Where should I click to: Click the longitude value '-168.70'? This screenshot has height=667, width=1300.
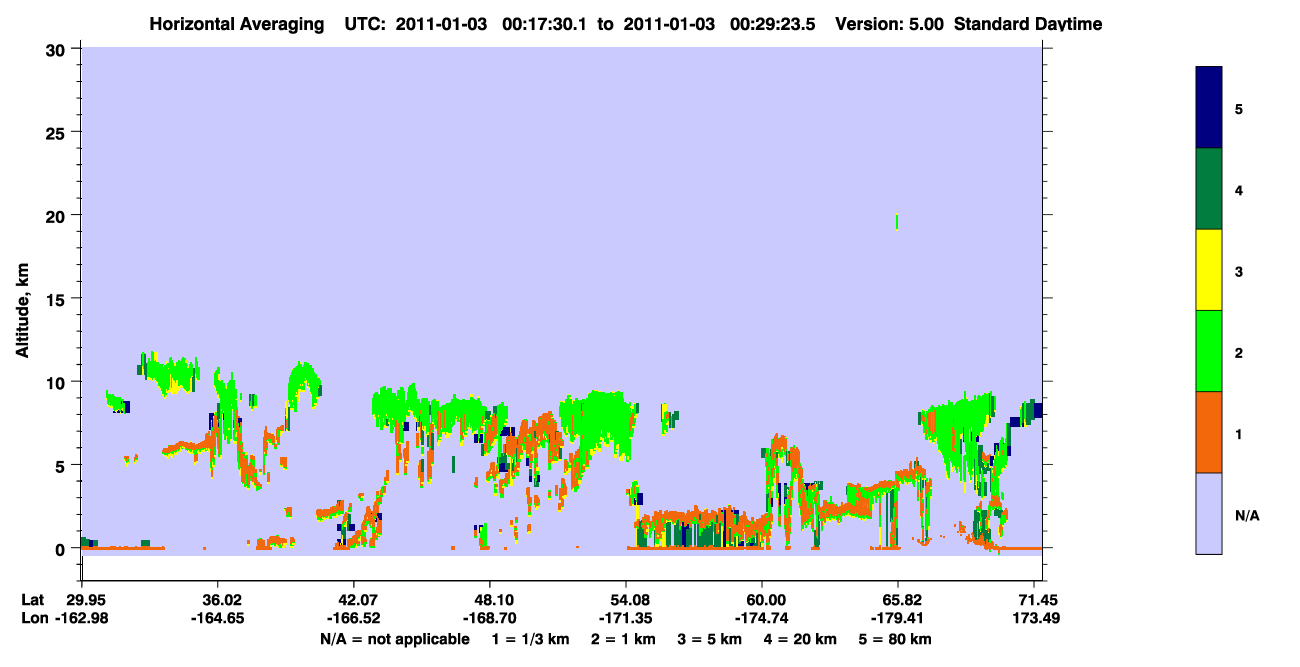[490, 618]
